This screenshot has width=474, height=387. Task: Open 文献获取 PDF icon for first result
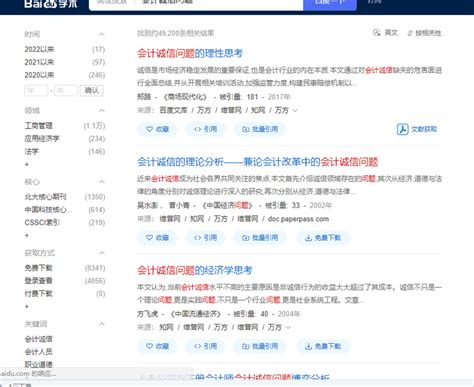(x=417, y=129)
